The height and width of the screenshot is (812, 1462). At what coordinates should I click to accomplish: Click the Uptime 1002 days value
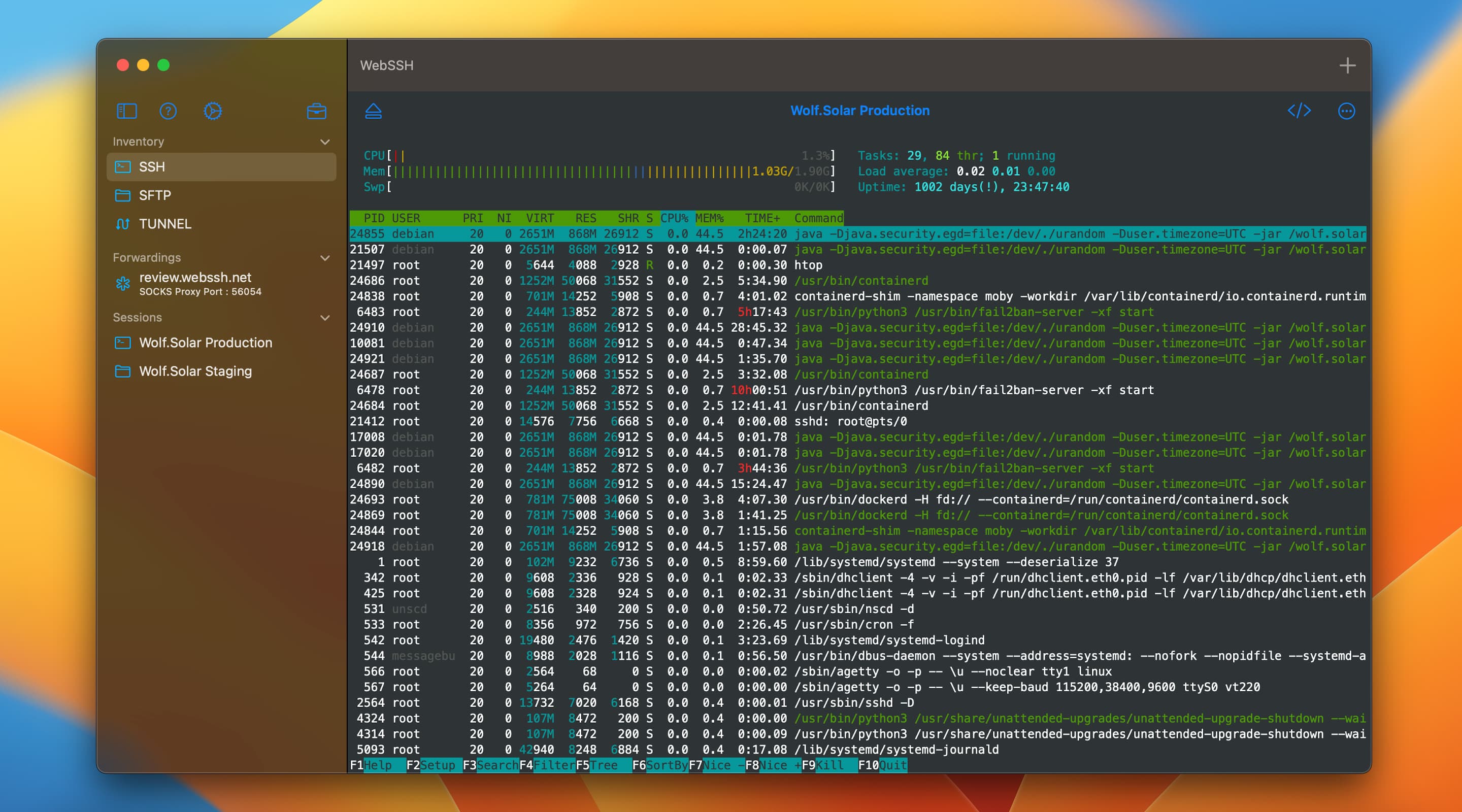991,187
